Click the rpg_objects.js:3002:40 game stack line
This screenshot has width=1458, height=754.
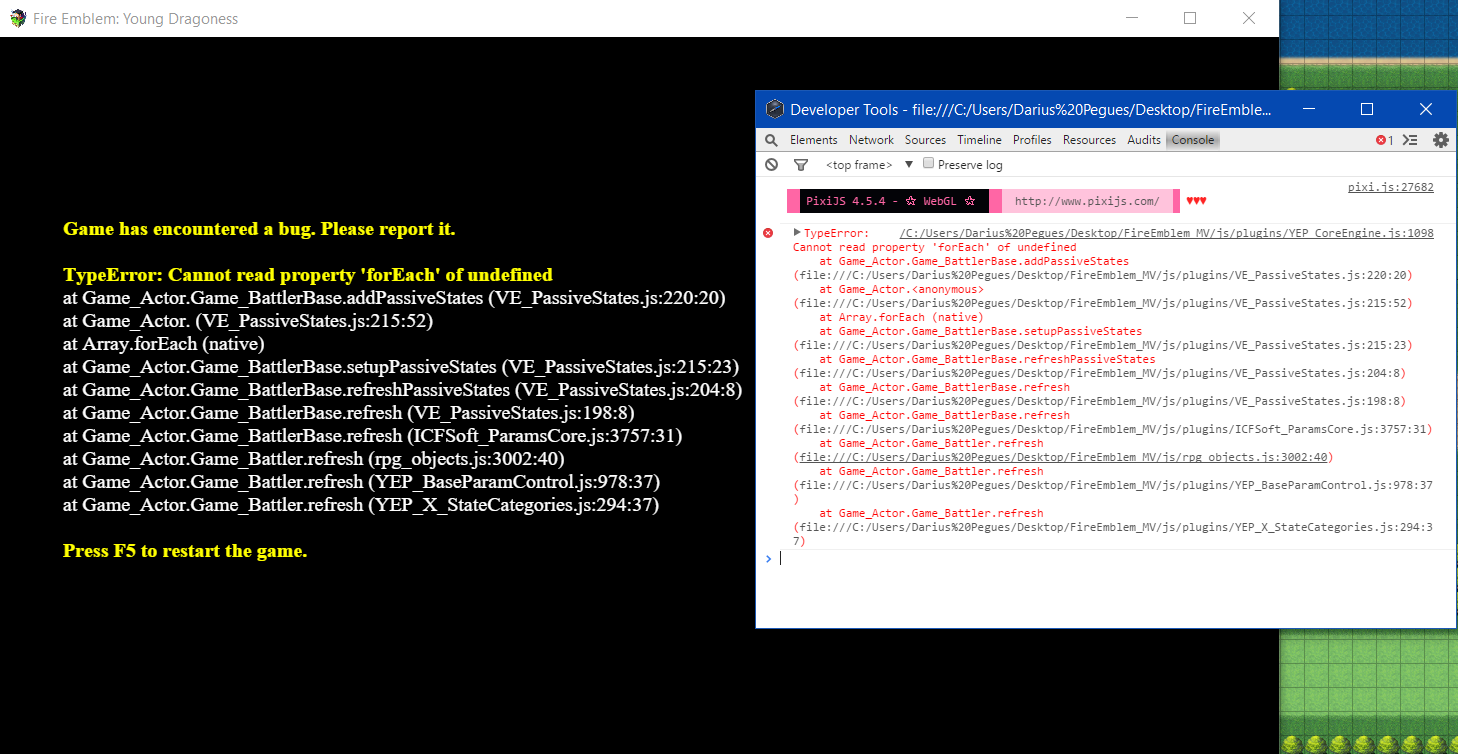(314, 459)
